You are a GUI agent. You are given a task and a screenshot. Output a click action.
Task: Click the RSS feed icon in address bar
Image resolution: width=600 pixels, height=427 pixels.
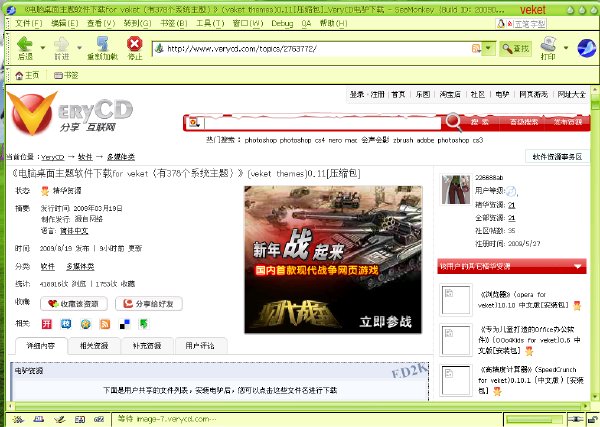coord(476,49)
